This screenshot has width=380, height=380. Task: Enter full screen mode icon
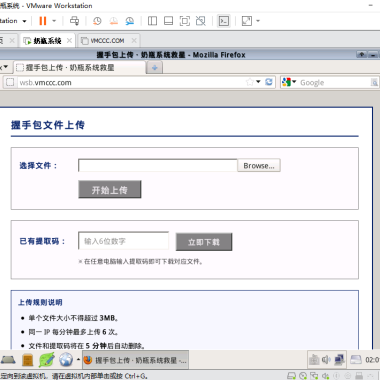coord(184,21)
